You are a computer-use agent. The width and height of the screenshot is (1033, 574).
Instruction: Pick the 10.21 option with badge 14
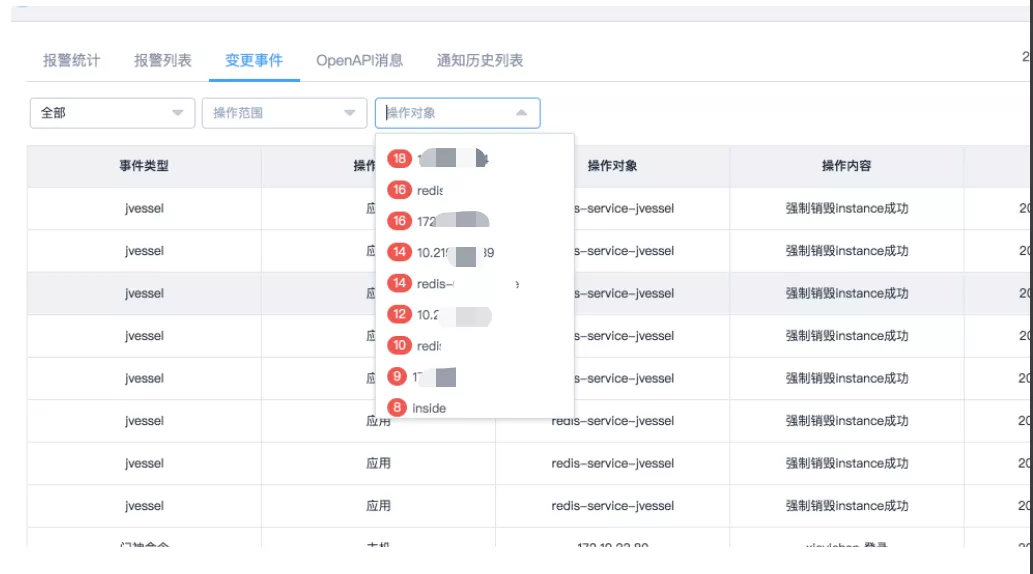pos(474,252)
